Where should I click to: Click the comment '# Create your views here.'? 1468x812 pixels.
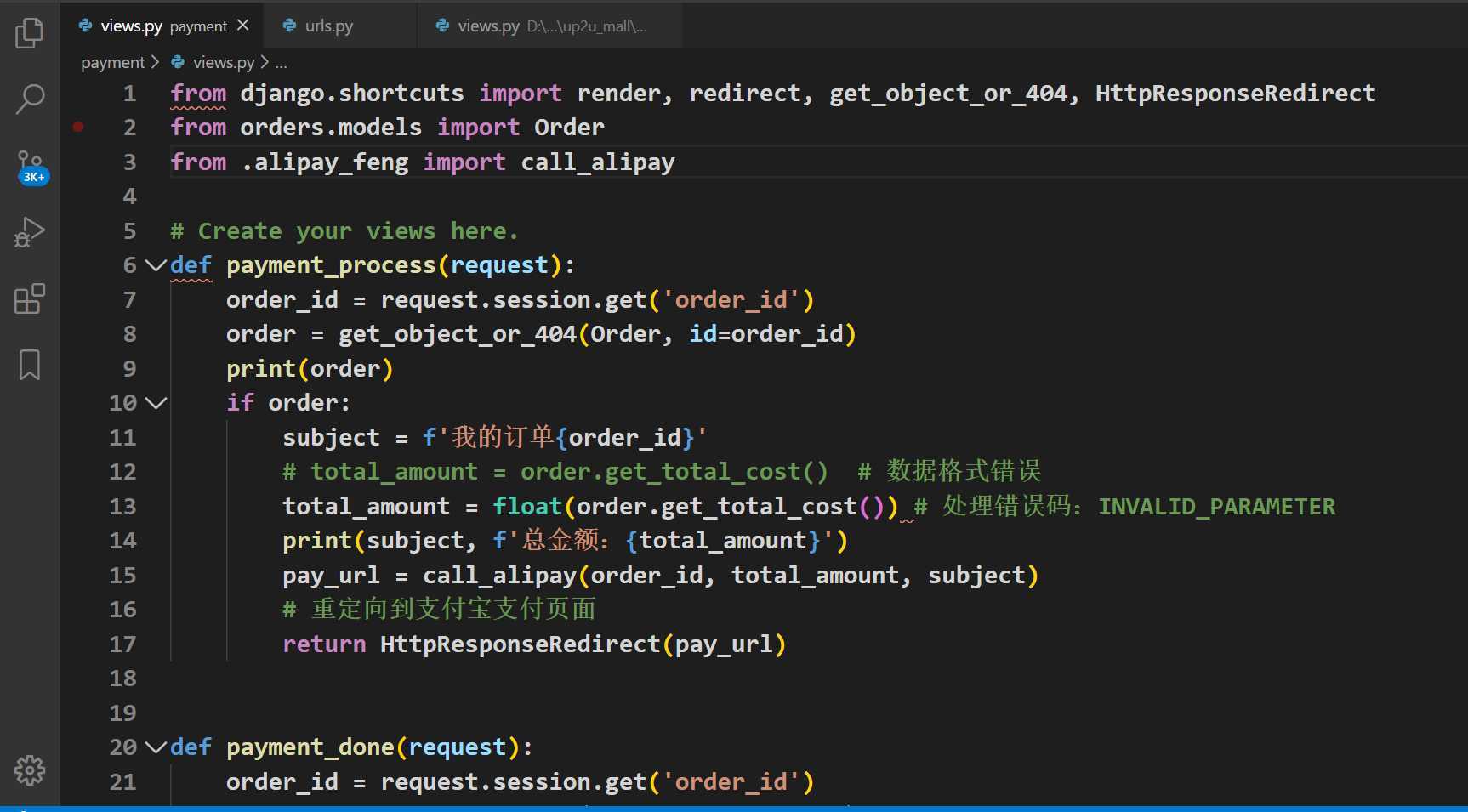click(x=344, y=231)
